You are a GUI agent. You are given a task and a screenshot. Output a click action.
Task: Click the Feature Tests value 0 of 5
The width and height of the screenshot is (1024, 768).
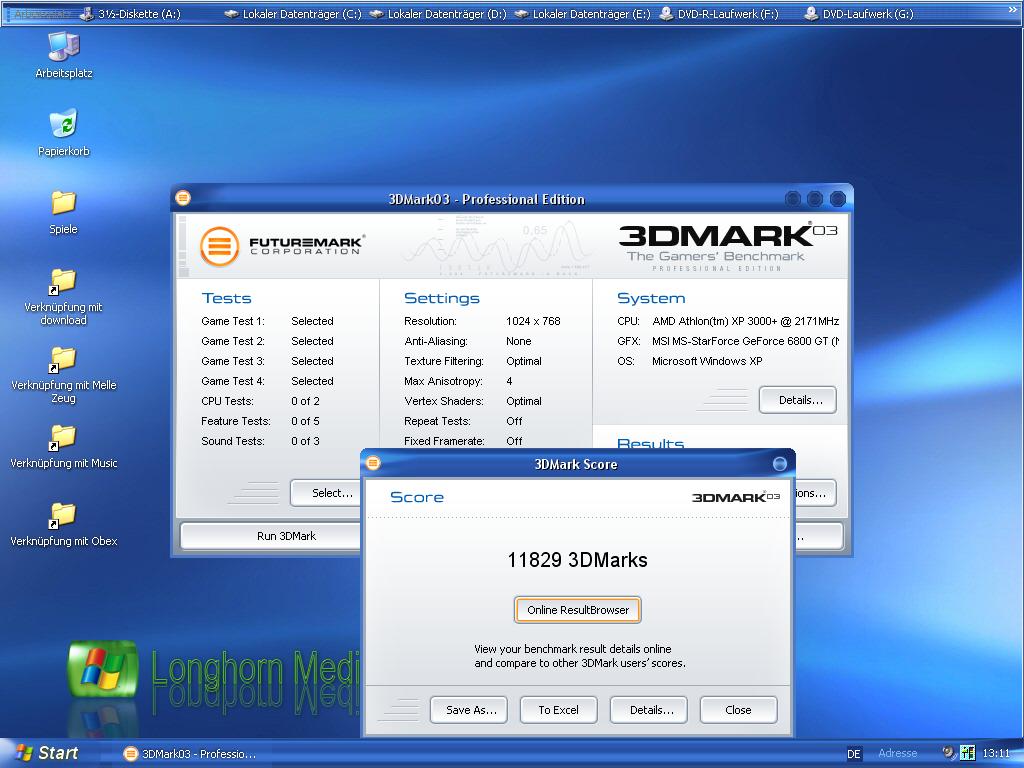305,421
